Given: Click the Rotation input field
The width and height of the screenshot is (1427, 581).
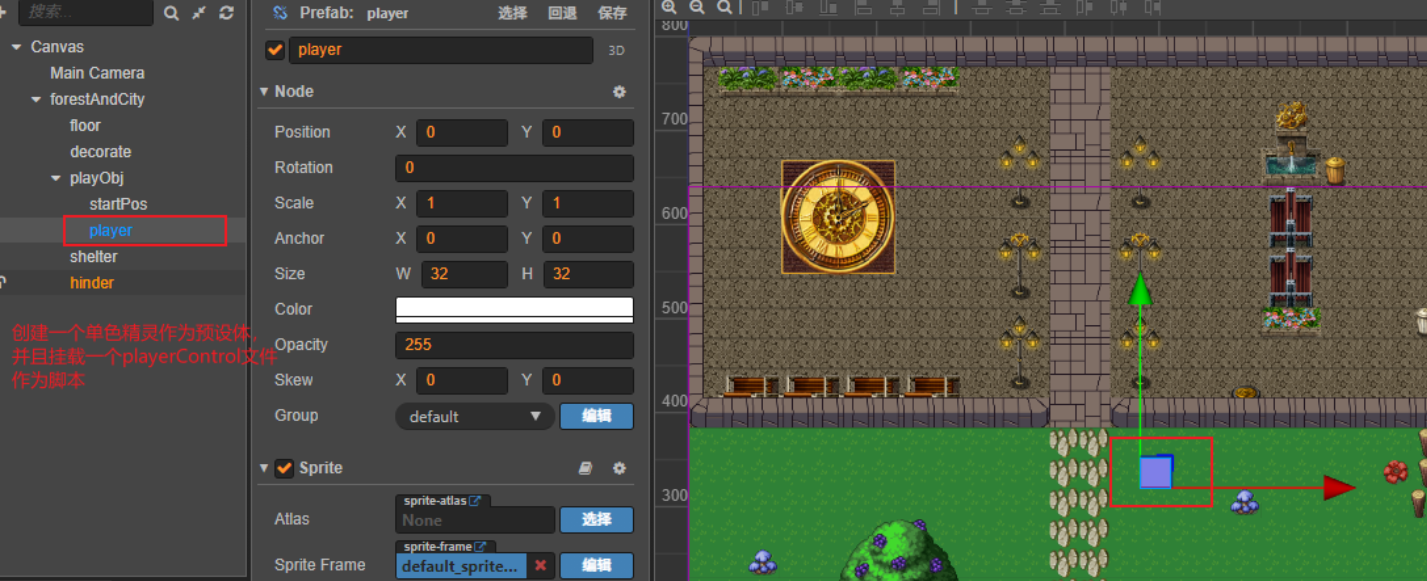Looking at the screenshot, I should pyautogui.click(x=515, y=168).
